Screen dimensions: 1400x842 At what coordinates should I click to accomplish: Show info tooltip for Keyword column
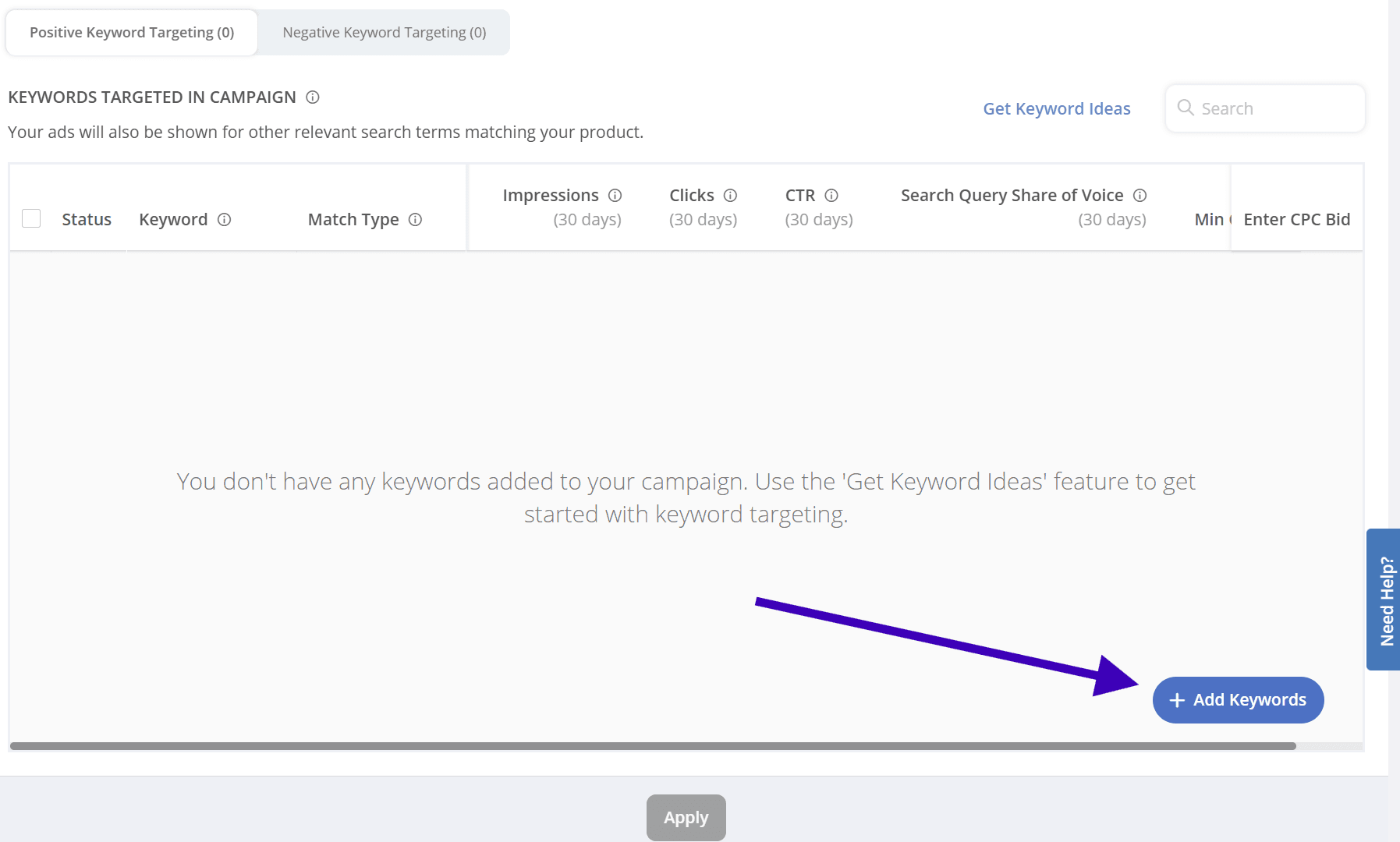[x=225, y=220]
